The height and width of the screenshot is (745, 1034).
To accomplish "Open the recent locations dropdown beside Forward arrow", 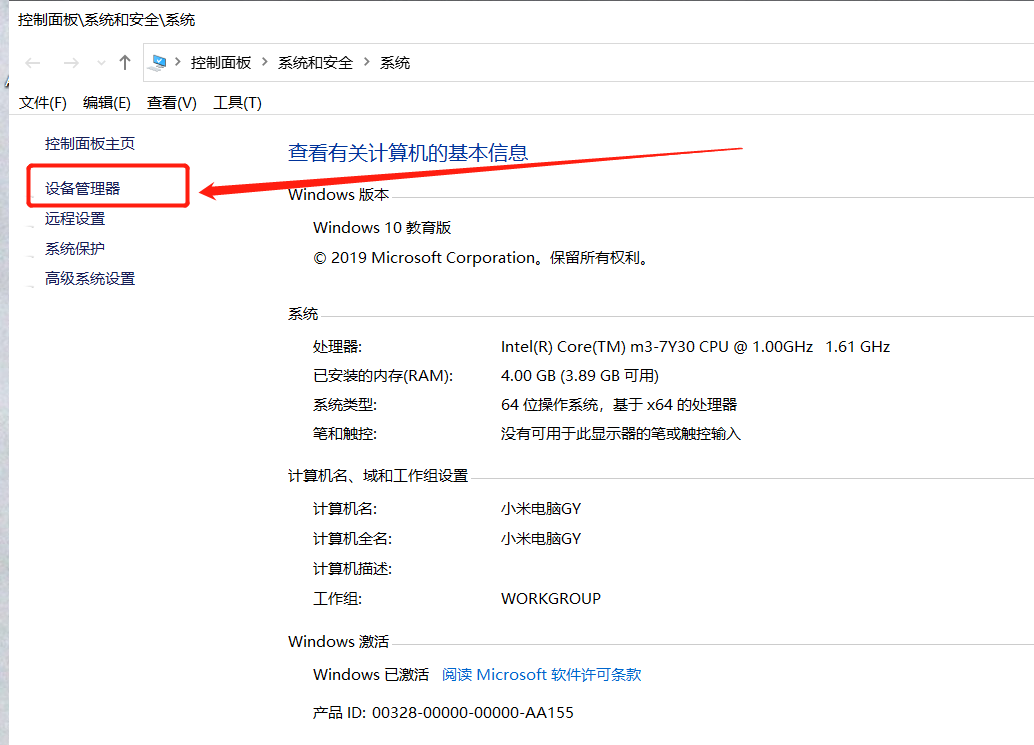I will pyautogui.click(x=100, y=61).
